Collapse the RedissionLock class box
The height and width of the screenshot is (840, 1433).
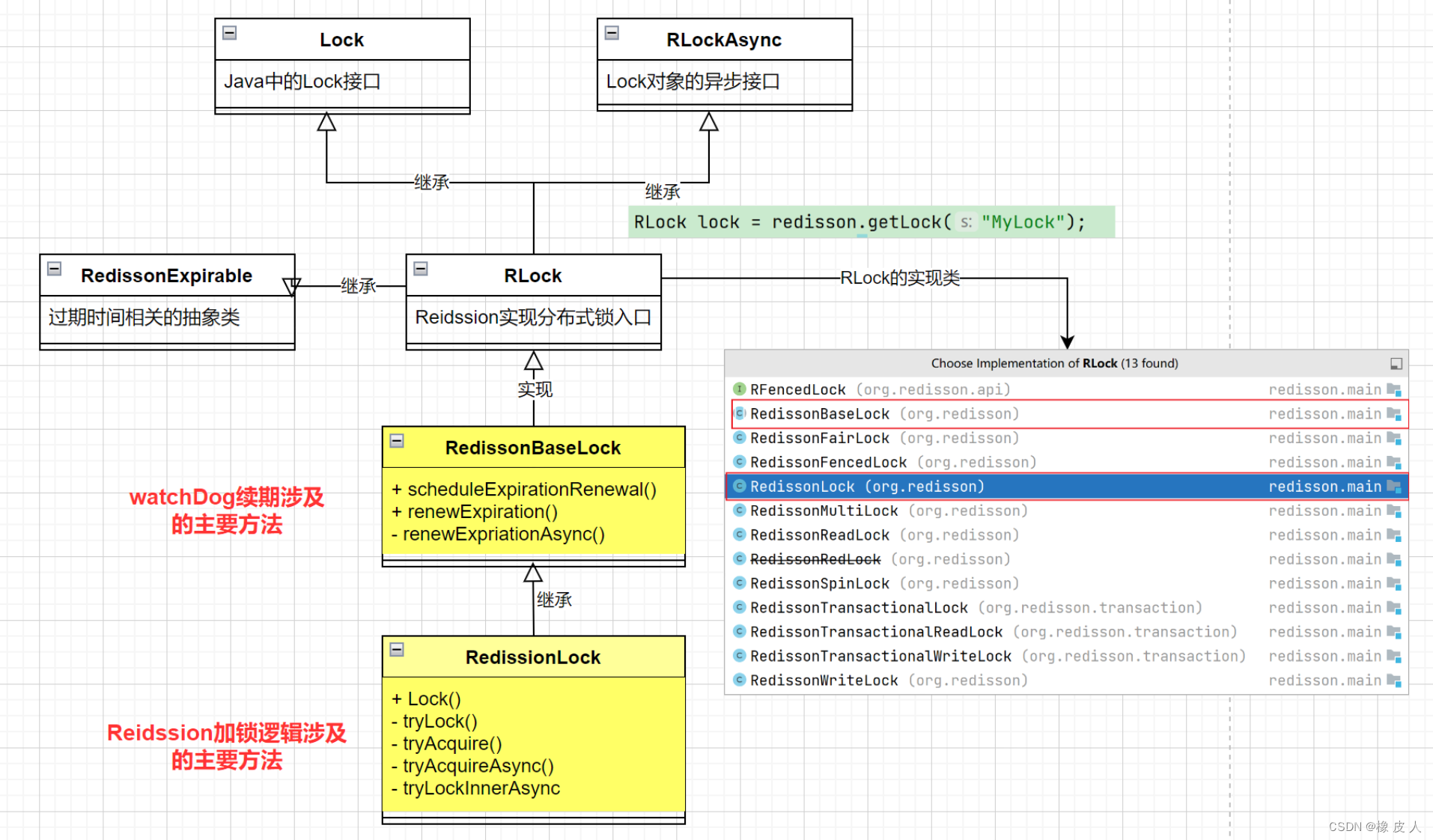(x=397, y=650)
